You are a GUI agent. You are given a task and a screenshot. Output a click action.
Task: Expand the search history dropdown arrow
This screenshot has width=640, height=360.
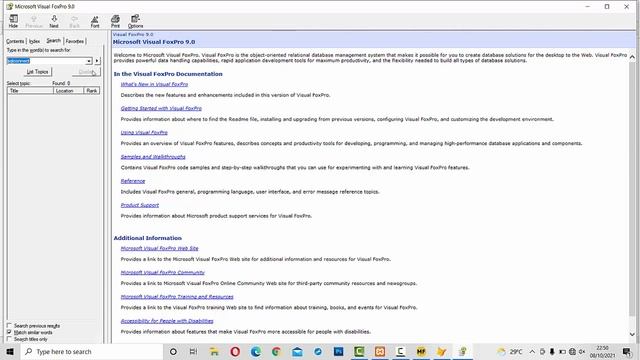tap(89, 61)
